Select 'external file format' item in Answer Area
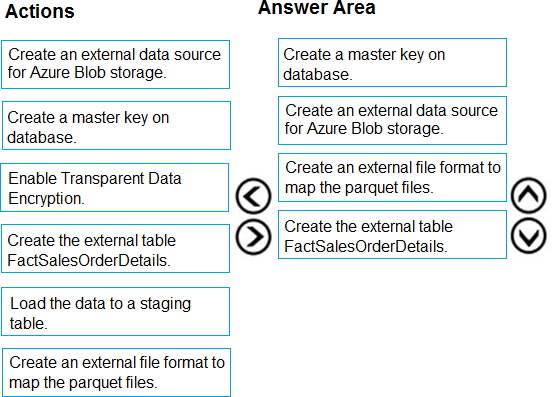 coord(393,177)
